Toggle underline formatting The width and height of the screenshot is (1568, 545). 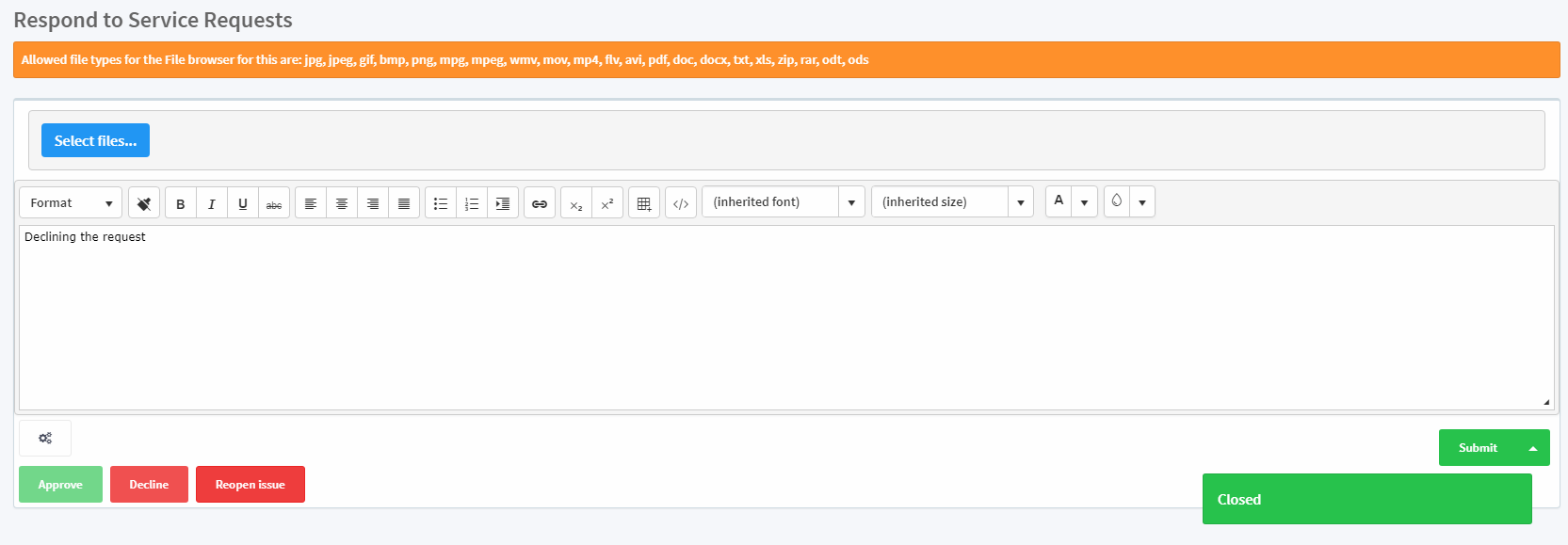pyautogui.click(x=243, y=203)
